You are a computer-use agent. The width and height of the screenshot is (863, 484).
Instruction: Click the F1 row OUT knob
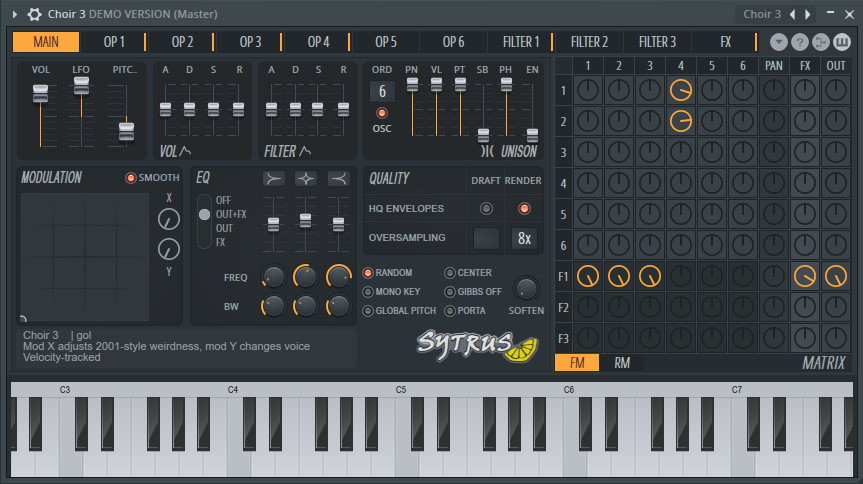(x=836, y=276)
